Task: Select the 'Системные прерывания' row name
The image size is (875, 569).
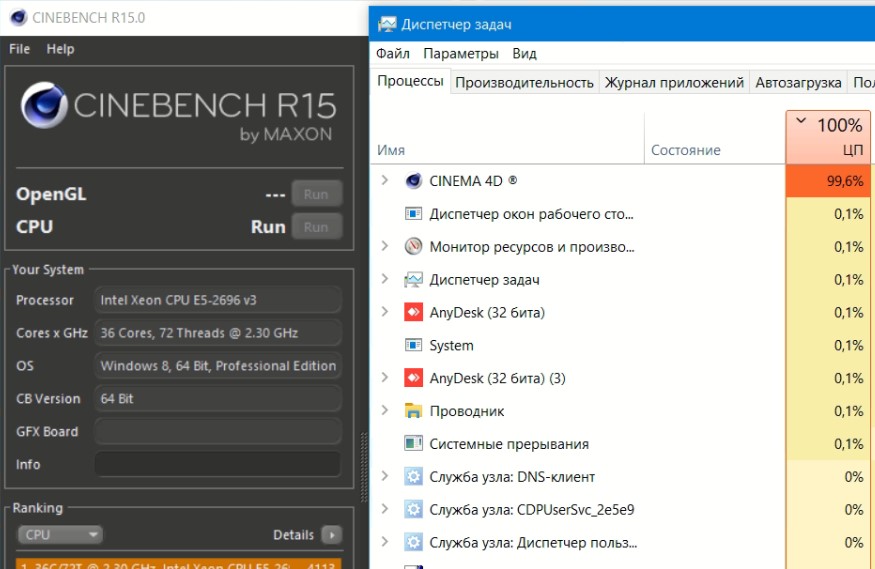Action: point(509,444)
